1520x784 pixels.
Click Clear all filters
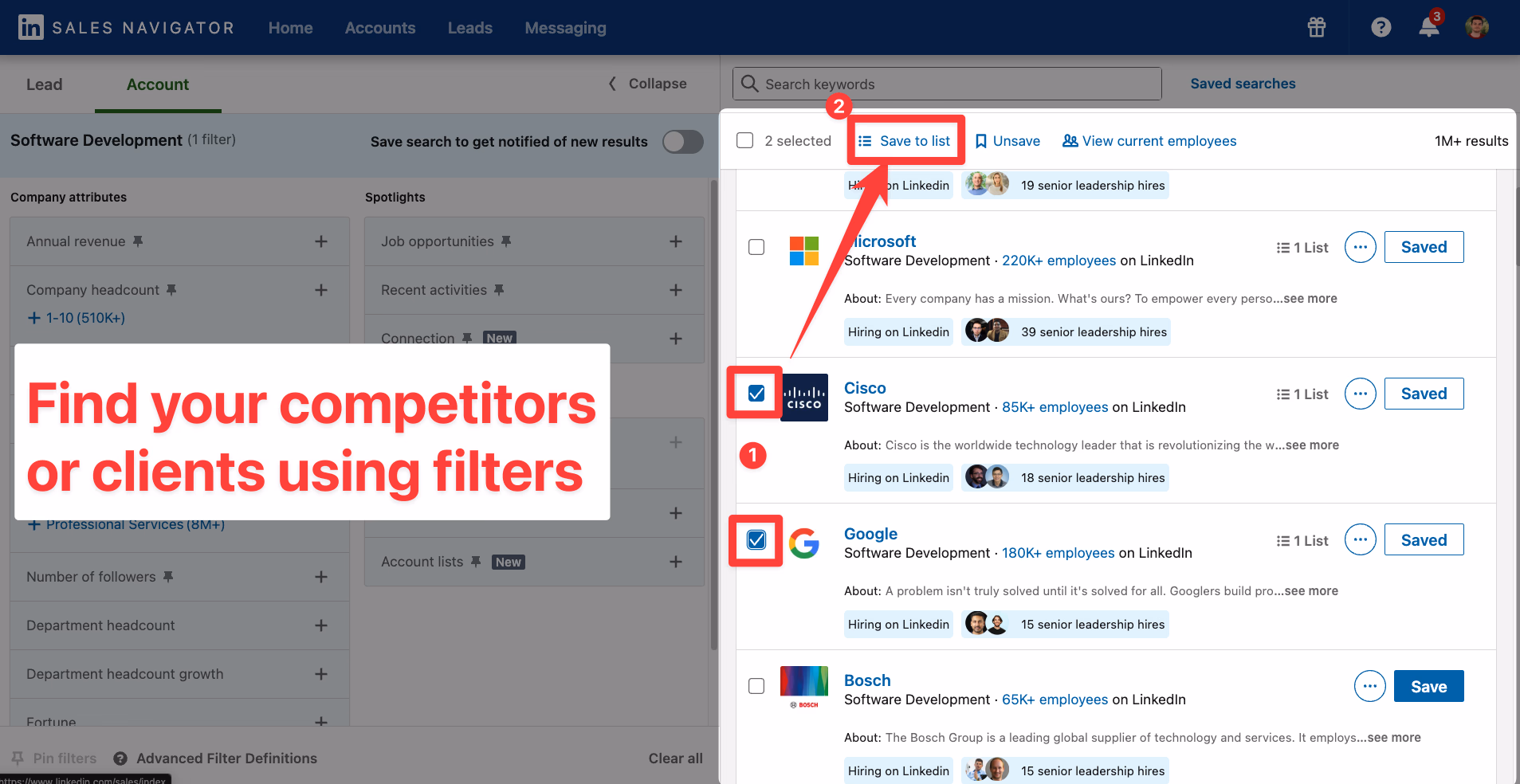pyautogui.click(x=675, y=759)
